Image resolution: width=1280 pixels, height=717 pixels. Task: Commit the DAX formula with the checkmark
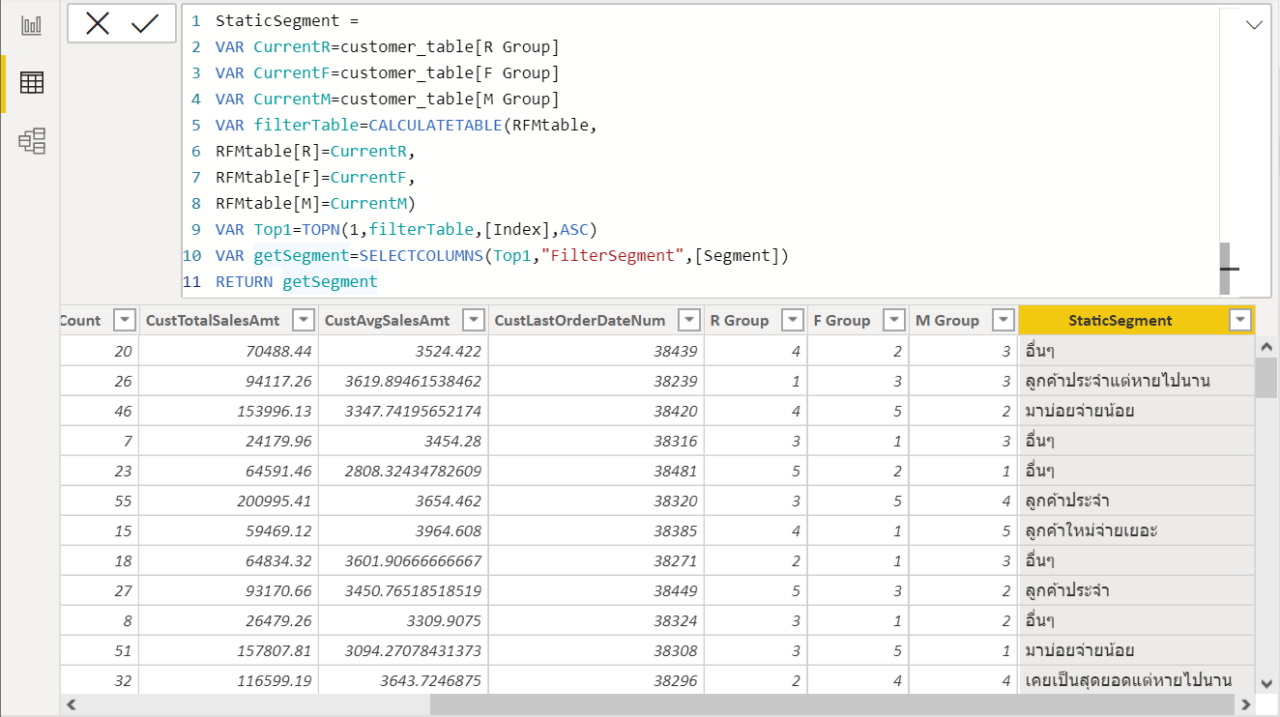coord(143,25)
